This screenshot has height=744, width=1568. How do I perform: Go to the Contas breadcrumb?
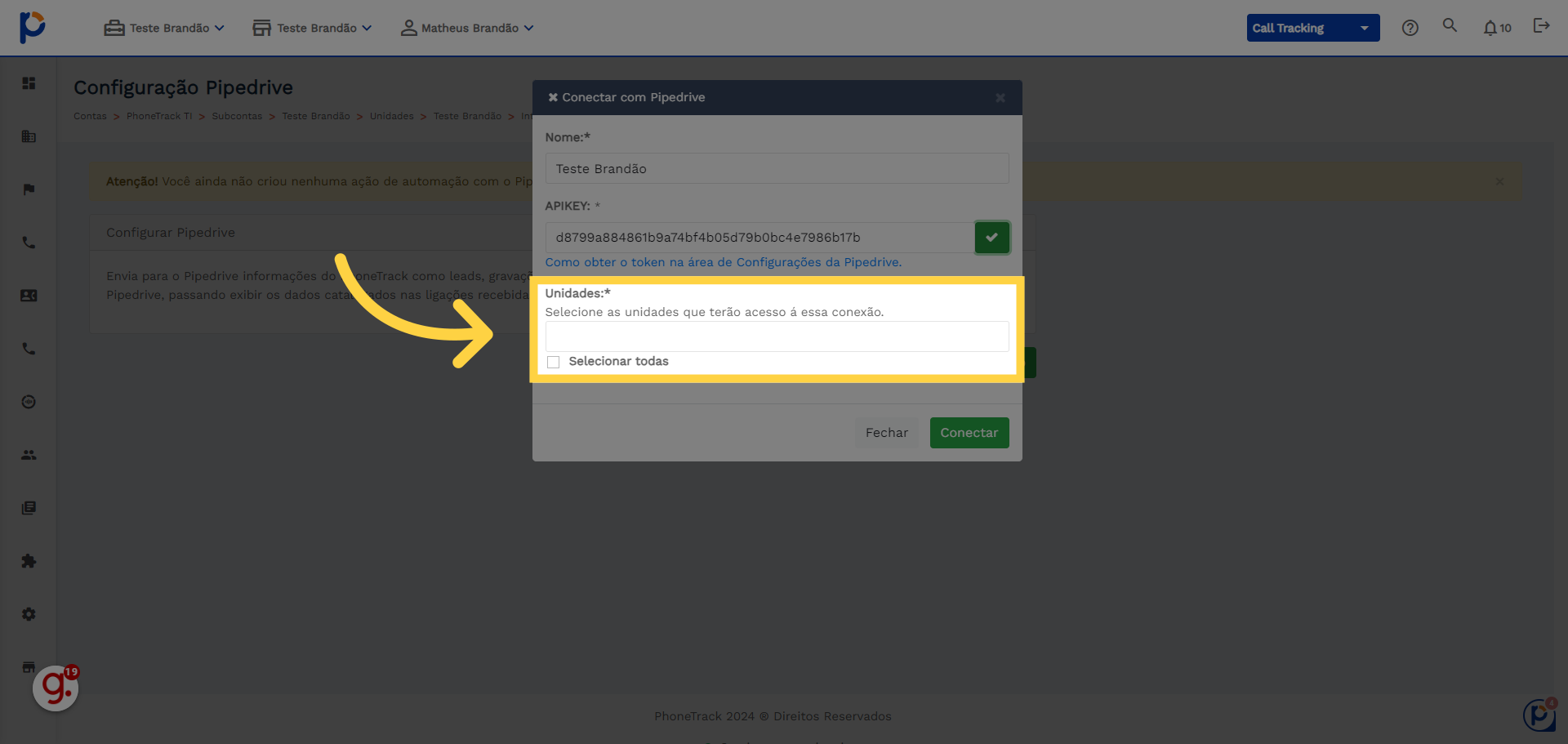coord(90,116)
